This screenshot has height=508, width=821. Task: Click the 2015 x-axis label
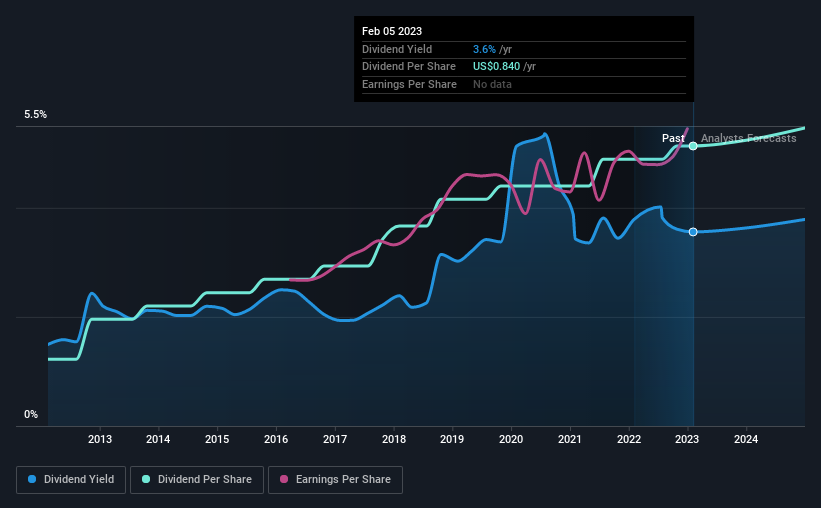217,439
